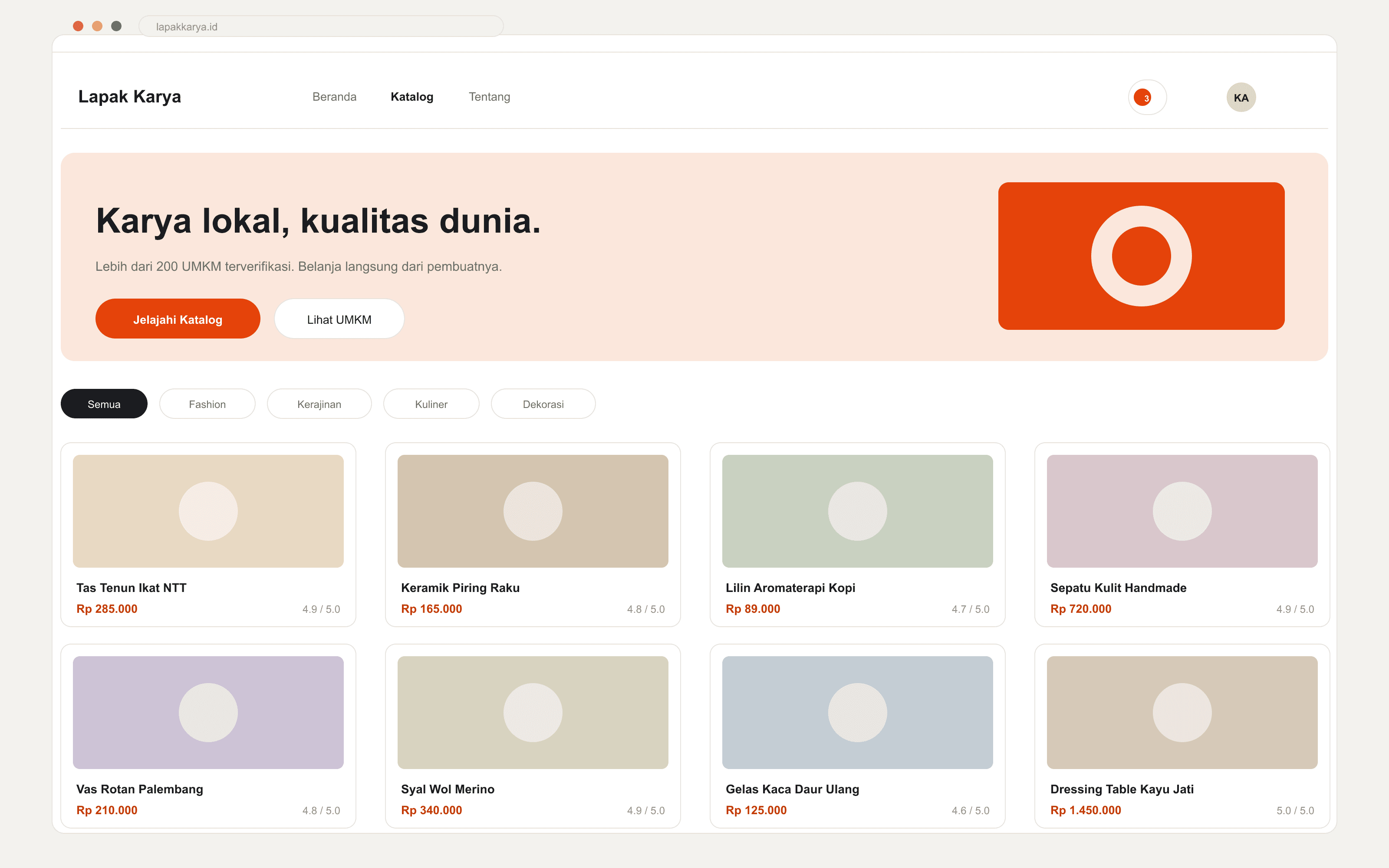Click the Lihat UMKM button
The height and width of the screenshot is (868, 1389).
[x=339, y=319]
